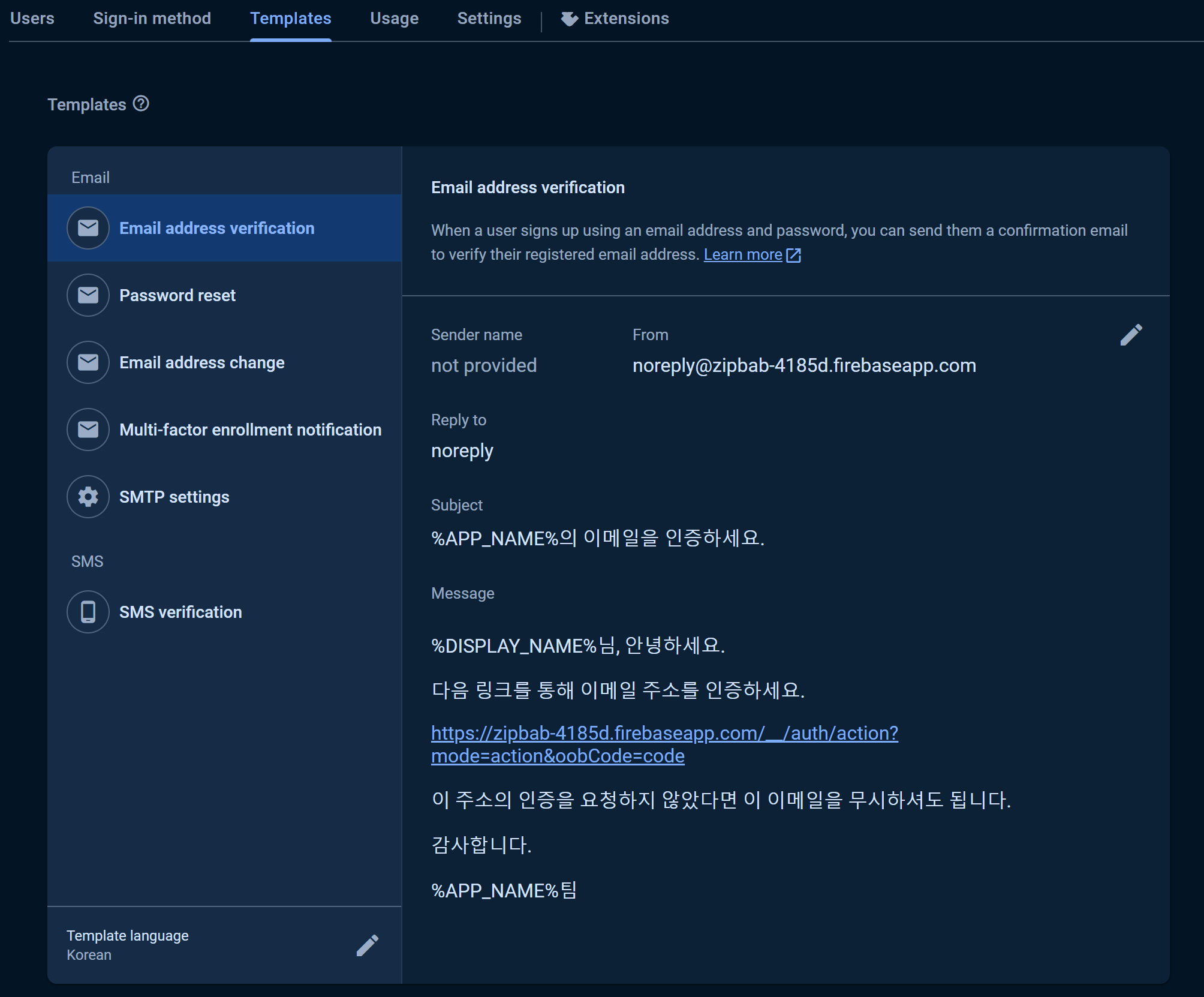Screen dimensions: 1204x997
Task: Edit Template language with the pencil icon
Action: pos(367,945)
